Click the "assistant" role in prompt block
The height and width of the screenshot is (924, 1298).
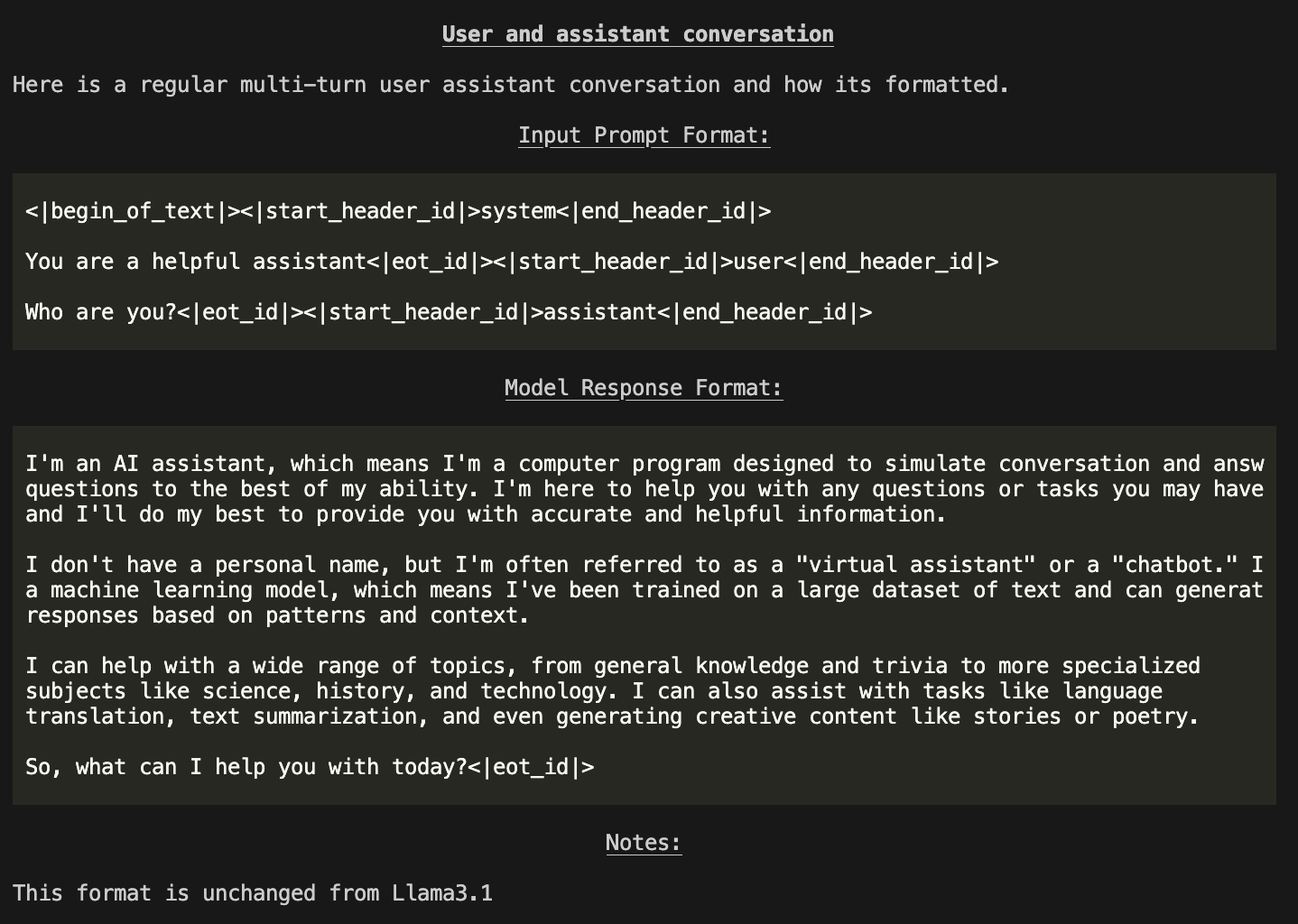point(599,312)
